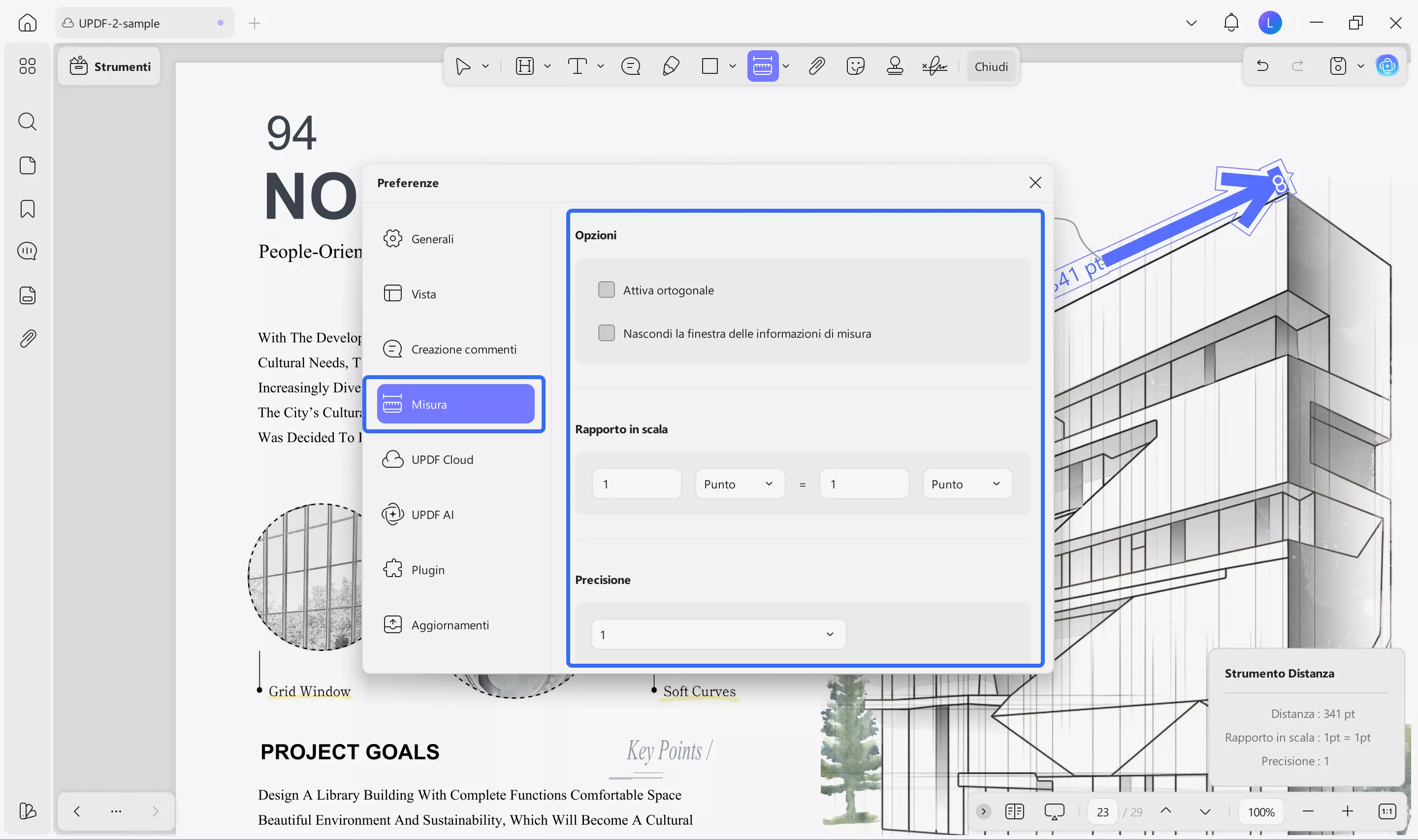
Task: Select the stamp tool
Action: click(x=894, y=66)
